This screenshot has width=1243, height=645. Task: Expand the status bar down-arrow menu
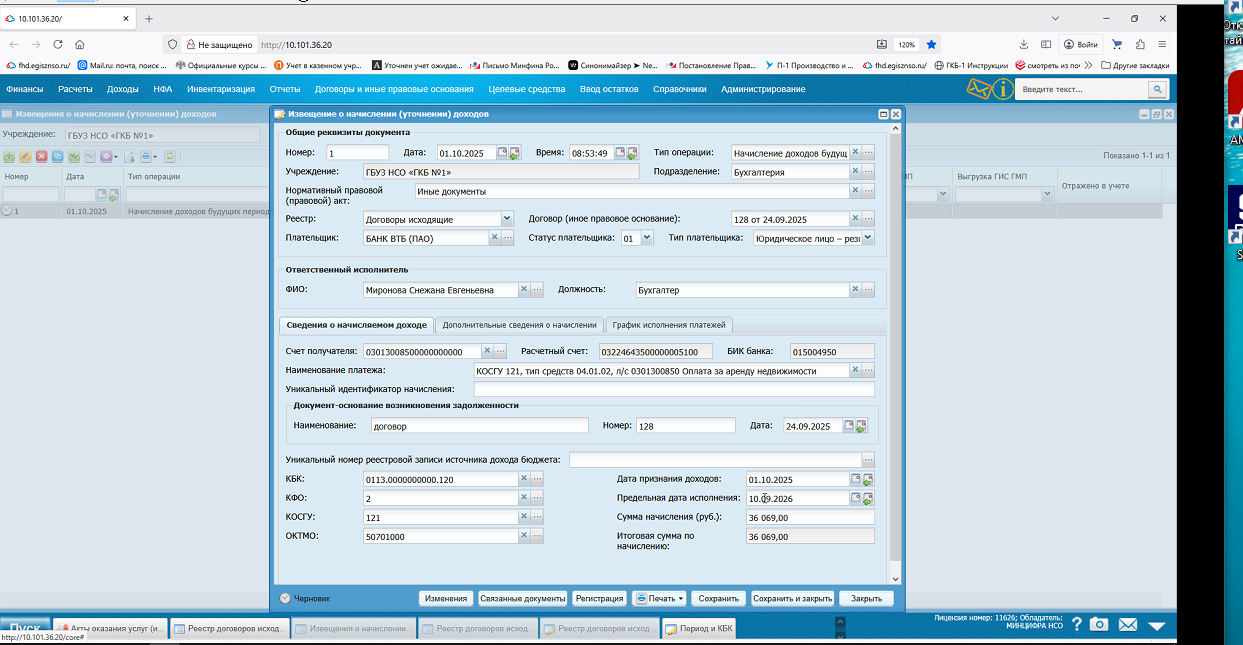[x=1157, y=625]
